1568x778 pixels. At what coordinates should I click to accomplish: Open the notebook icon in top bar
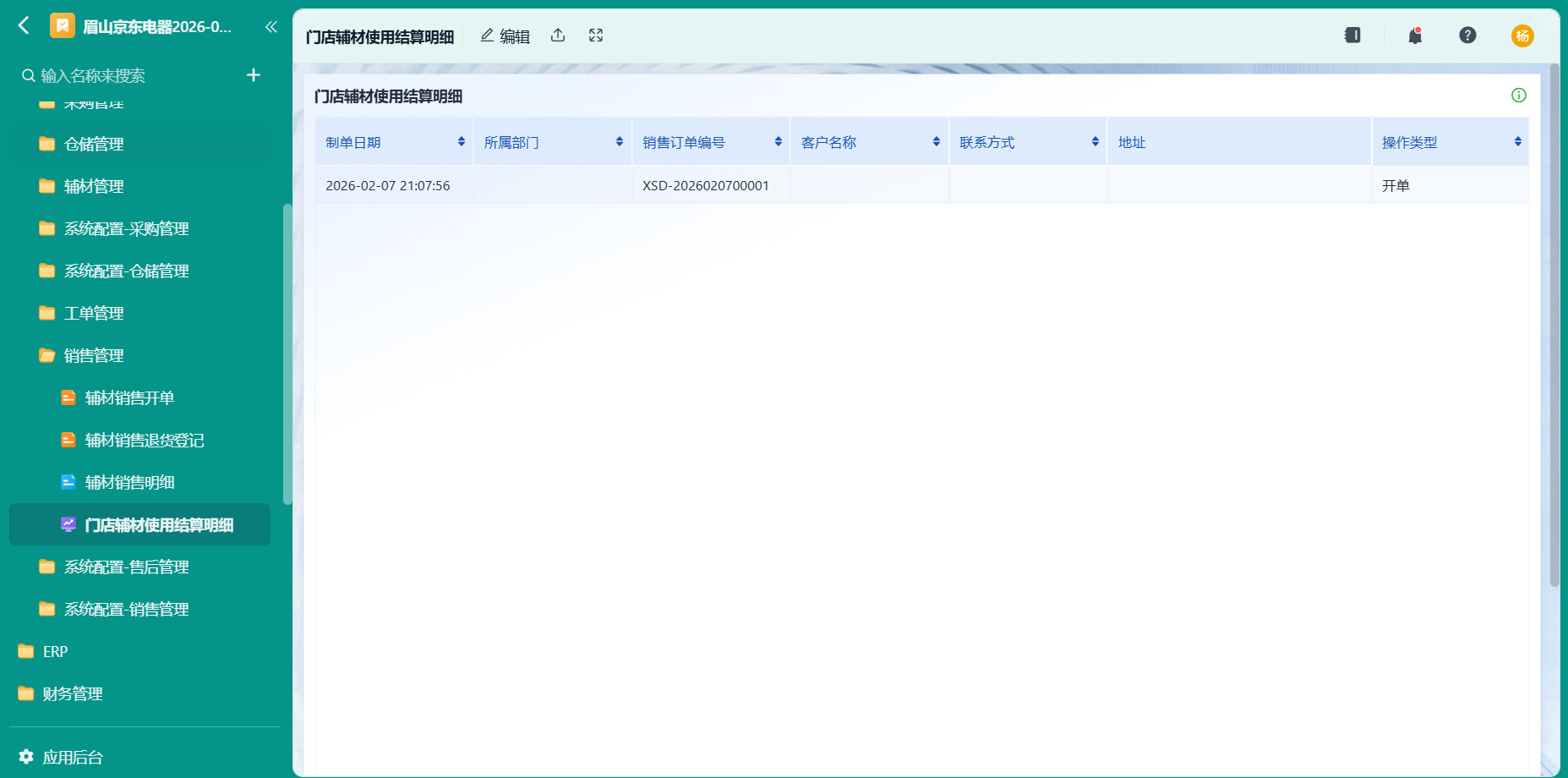tap(1352, 36)
